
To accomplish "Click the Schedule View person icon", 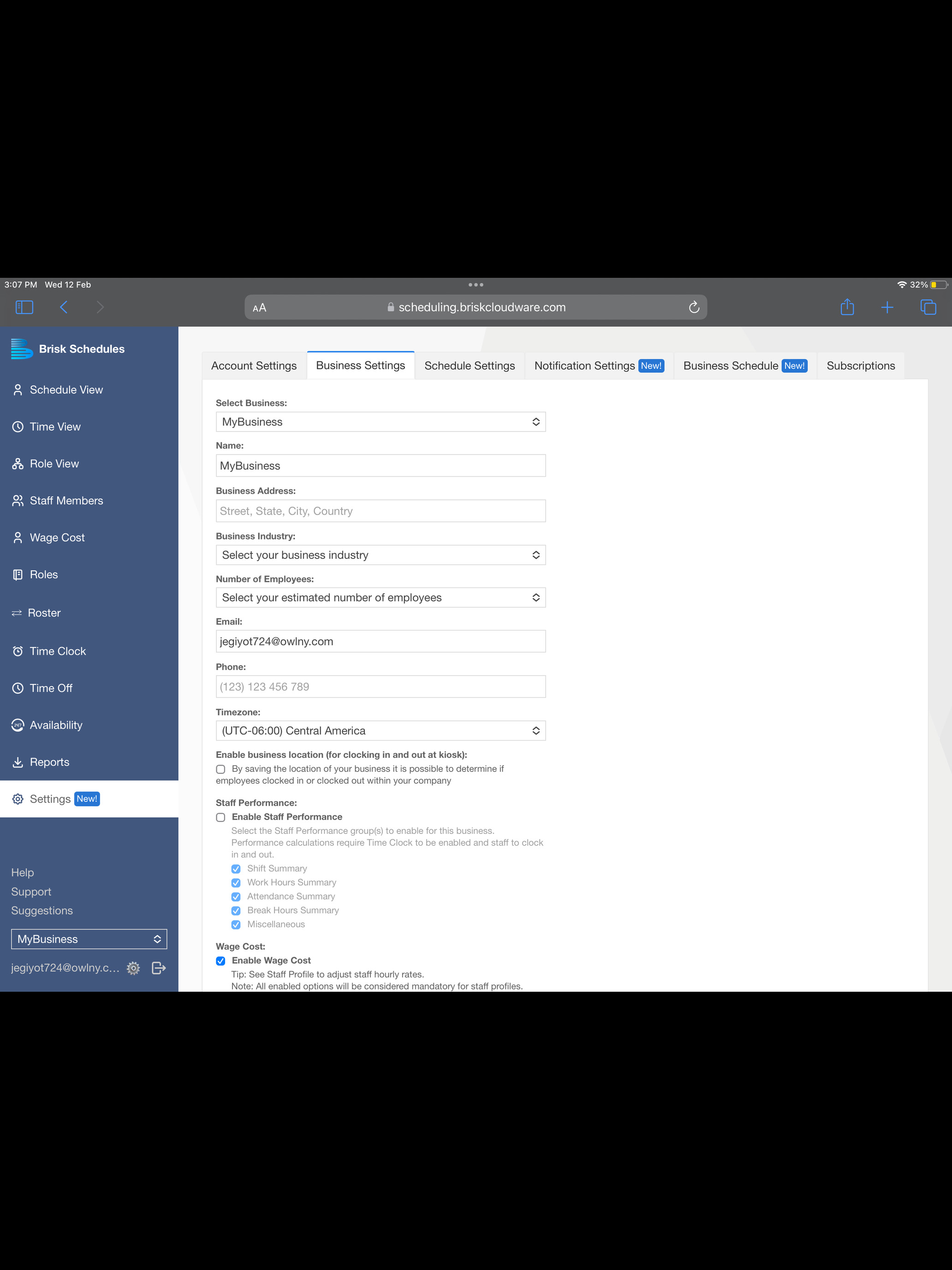I will (x=18, y=390).
